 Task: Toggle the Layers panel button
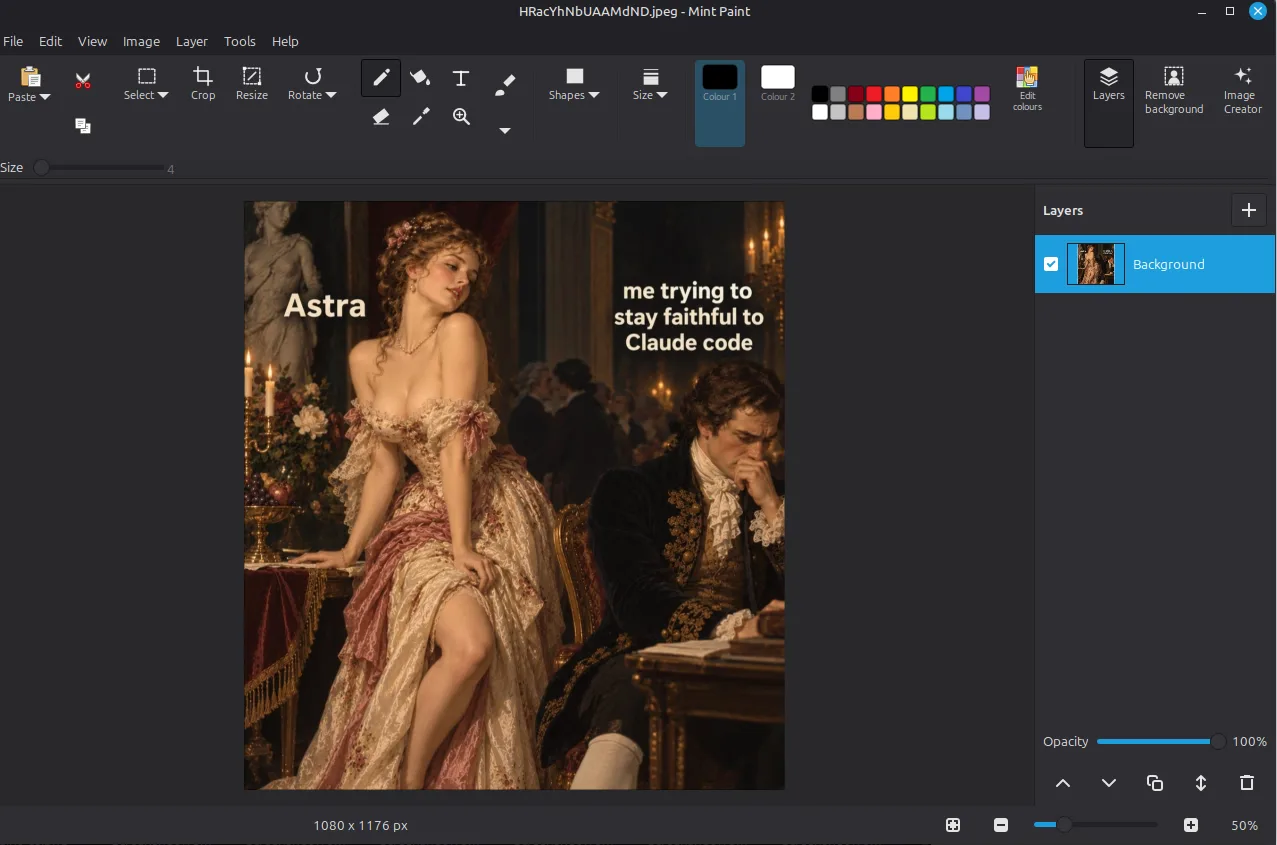(1109, 103)
